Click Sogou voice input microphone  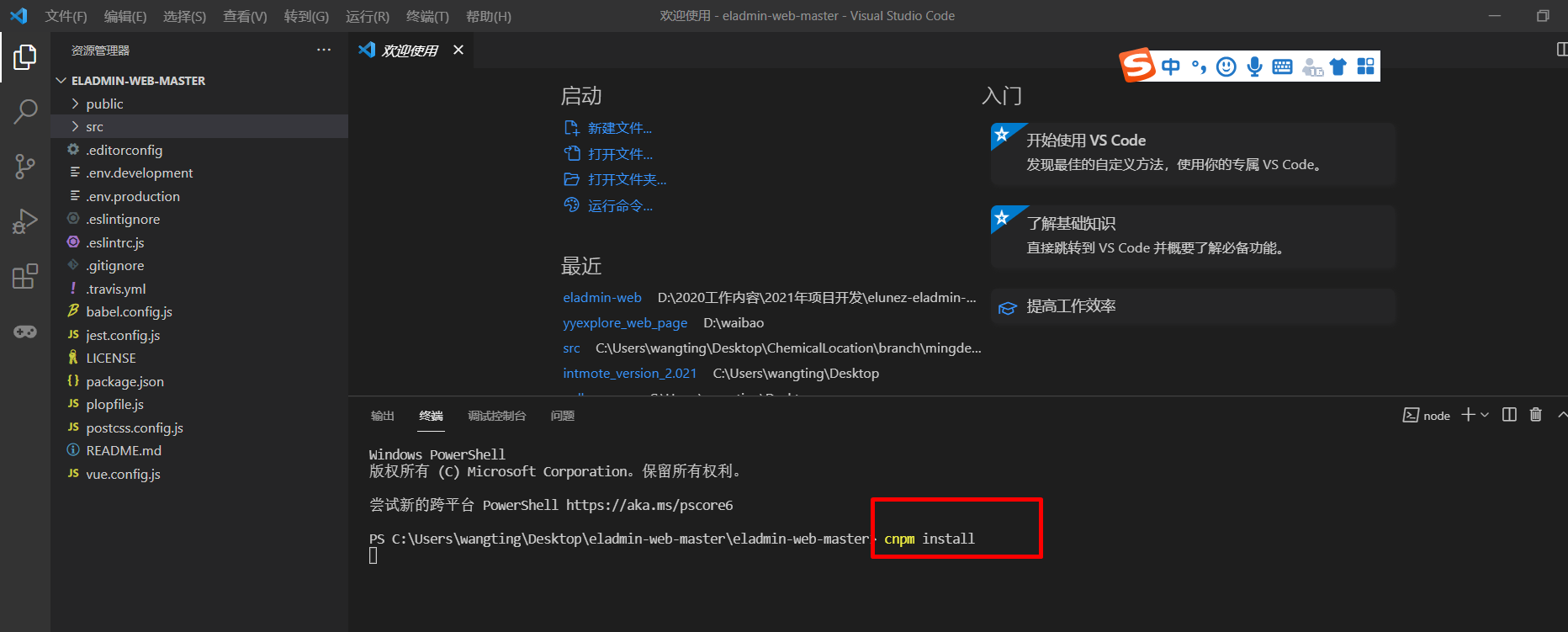(x=1254, y=66)
